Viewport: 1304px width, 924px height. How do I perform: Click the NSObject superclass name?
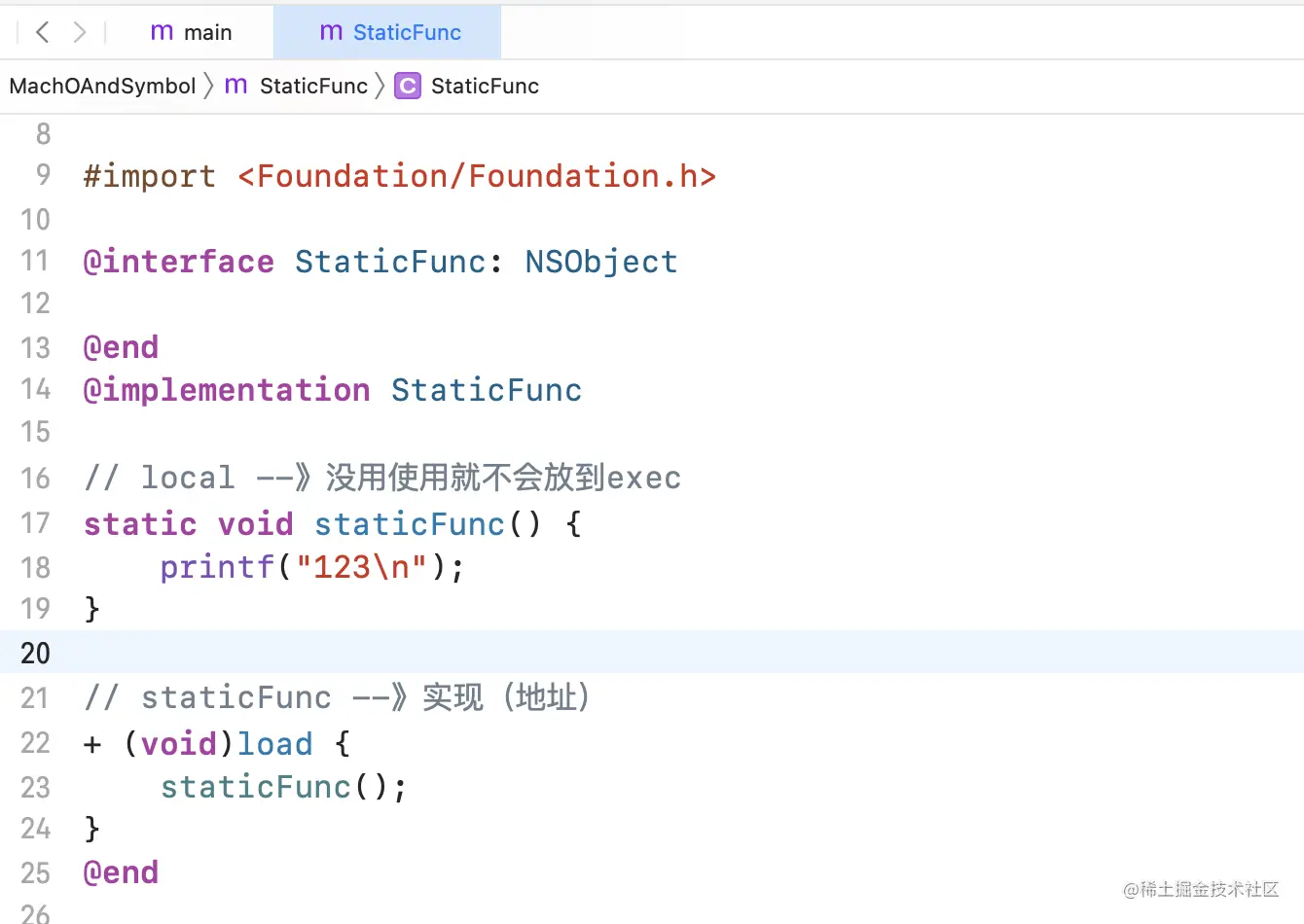600,262
